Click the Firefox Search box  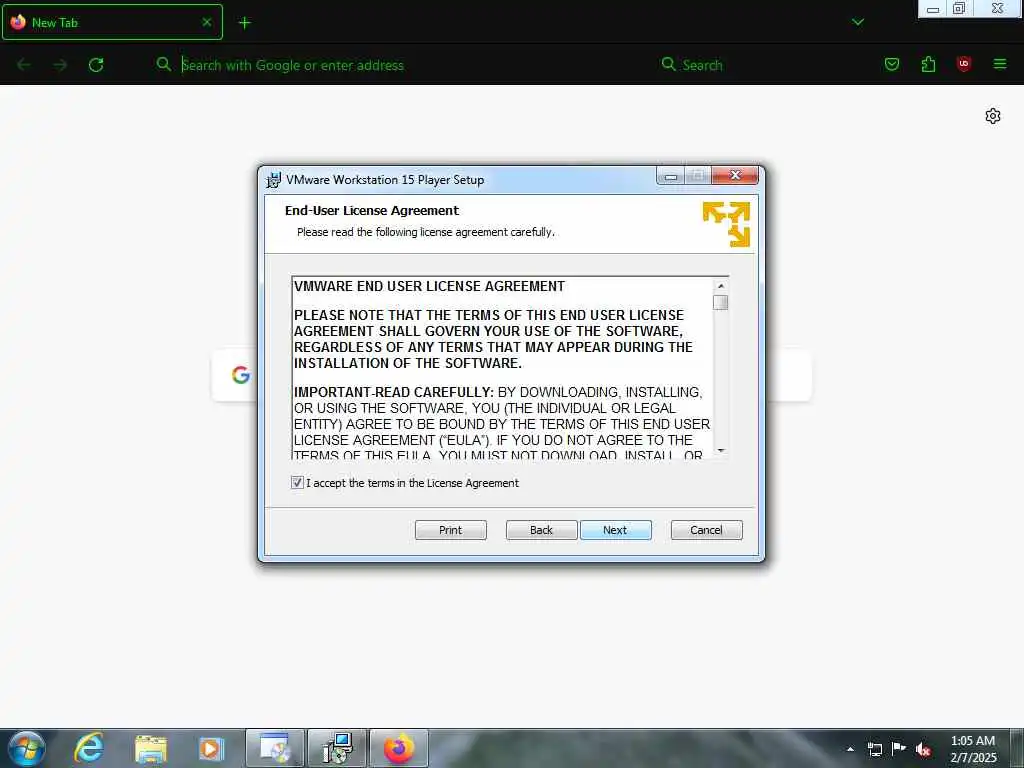click(x=761, y=65)
